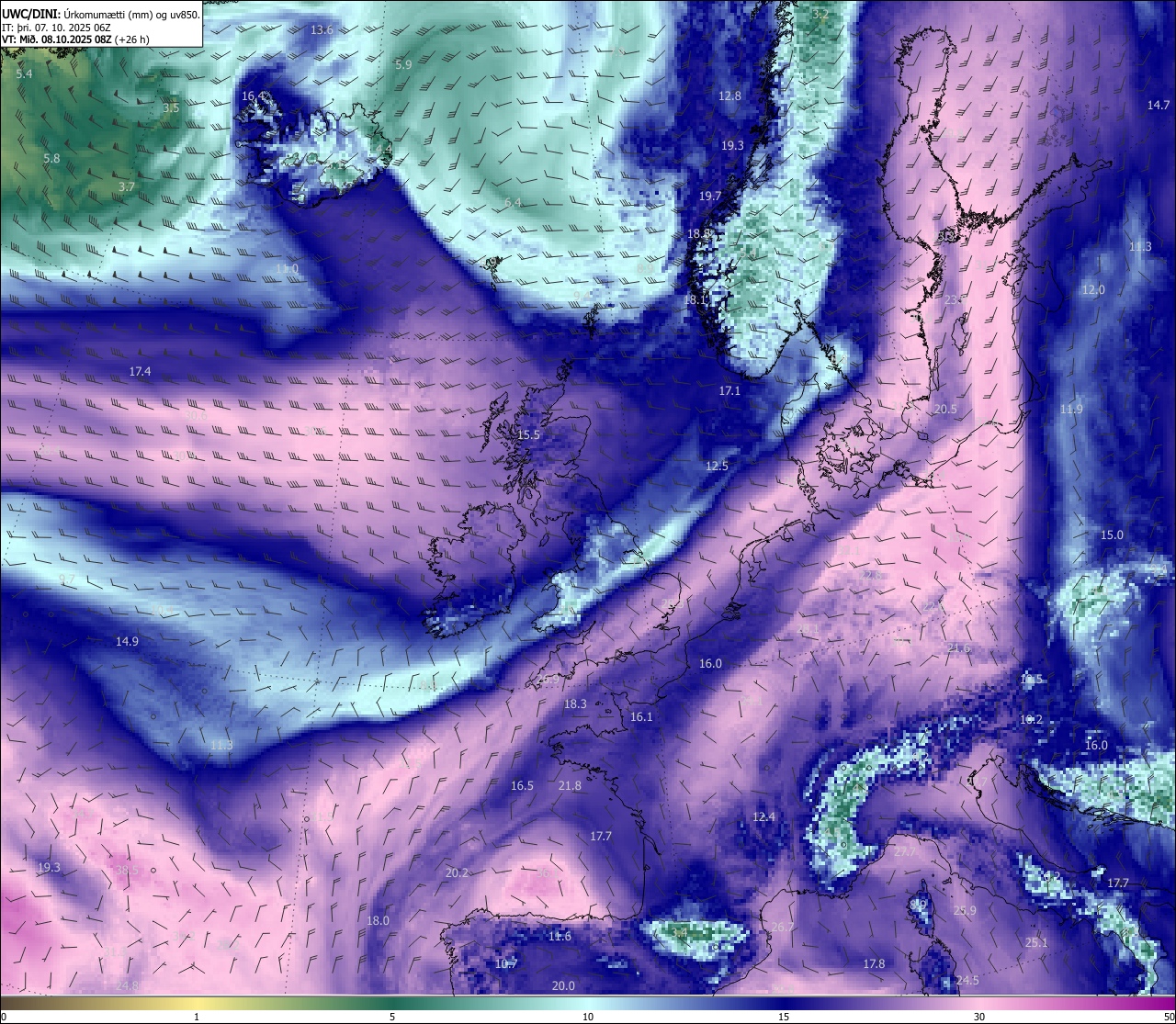
Task: Click the 11.6 value over Spain
Action: pos(560,937)
